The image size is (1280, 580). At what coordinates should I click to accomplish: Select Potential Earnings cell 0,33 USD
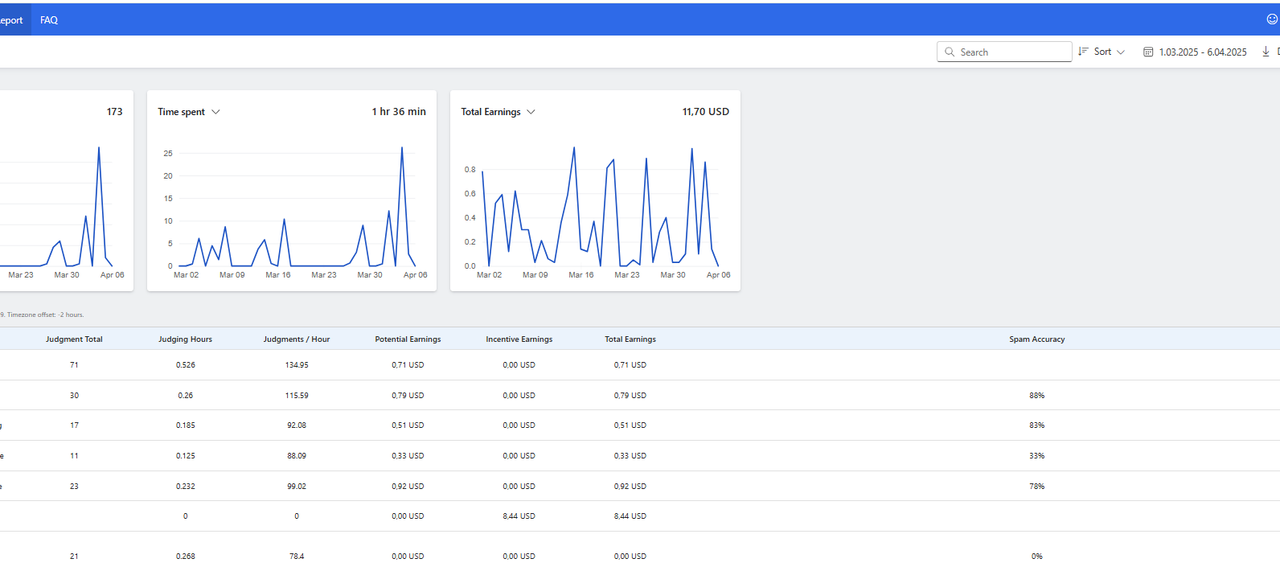click(x=408, y=456)
